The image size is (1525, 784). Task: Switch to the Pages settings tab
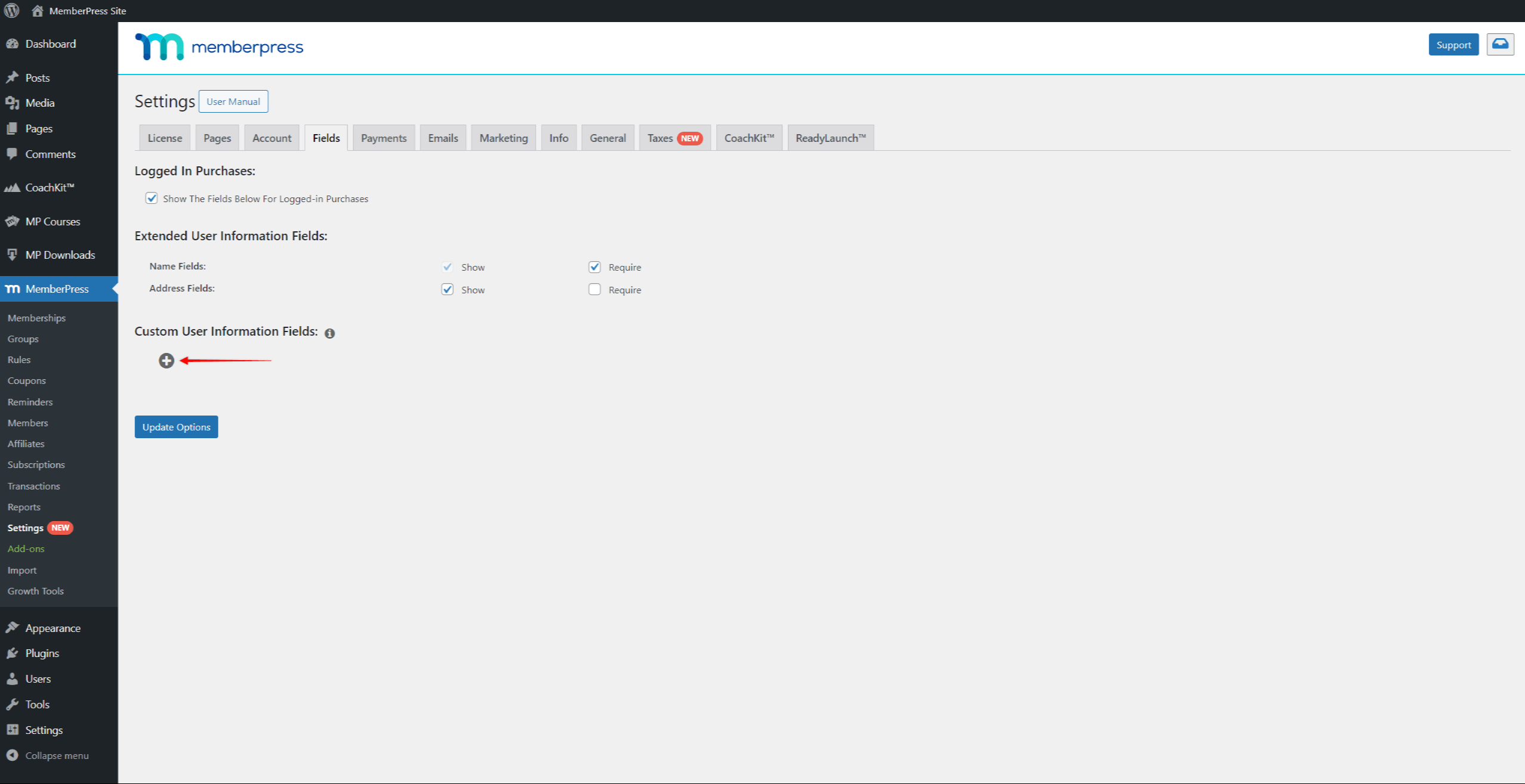point(217,138)
